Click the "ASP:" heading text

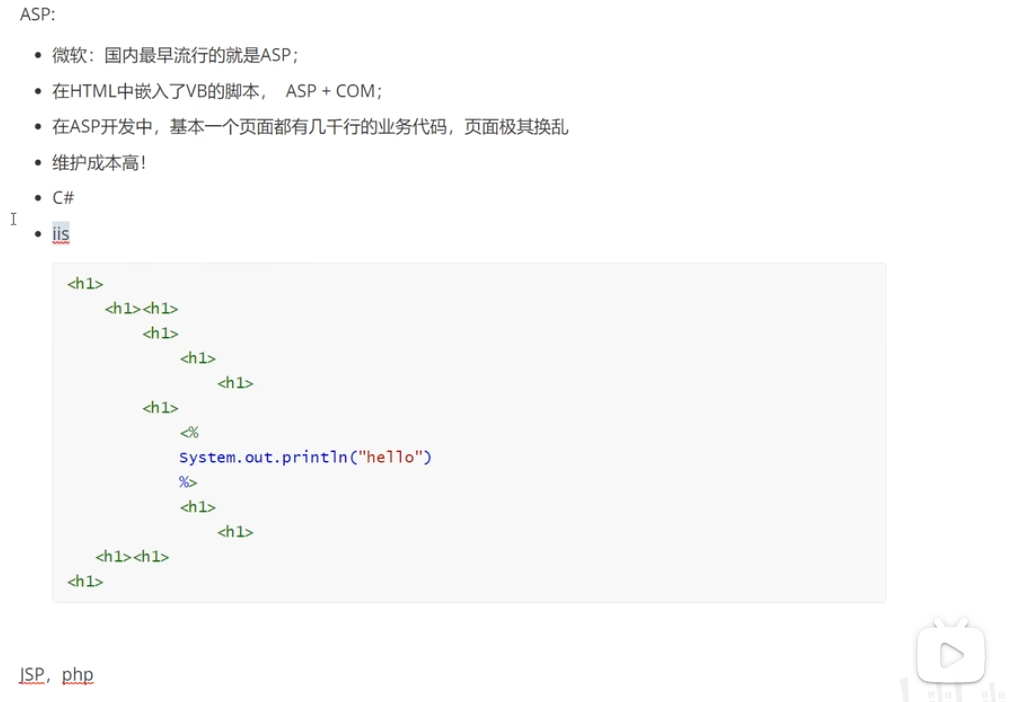pyautogui.click(x=38, y=15)
